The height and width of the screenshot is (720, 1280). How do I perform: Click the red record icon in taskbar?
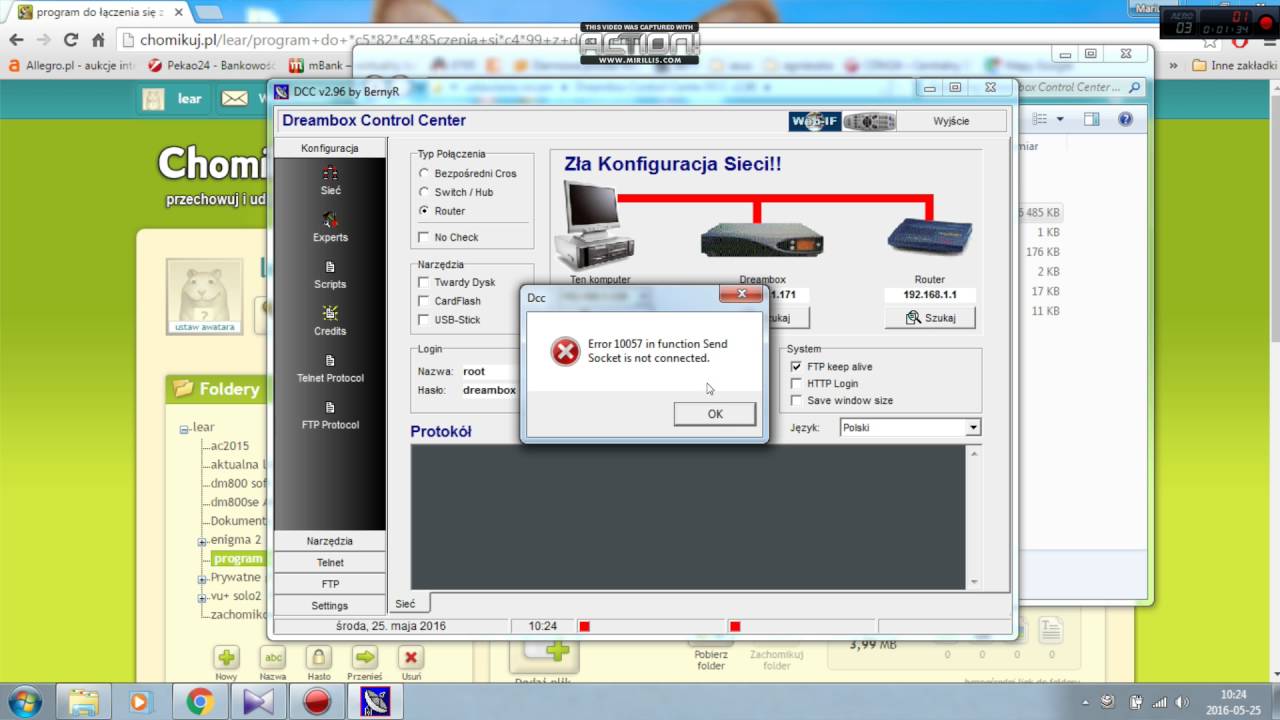[317, 701]
